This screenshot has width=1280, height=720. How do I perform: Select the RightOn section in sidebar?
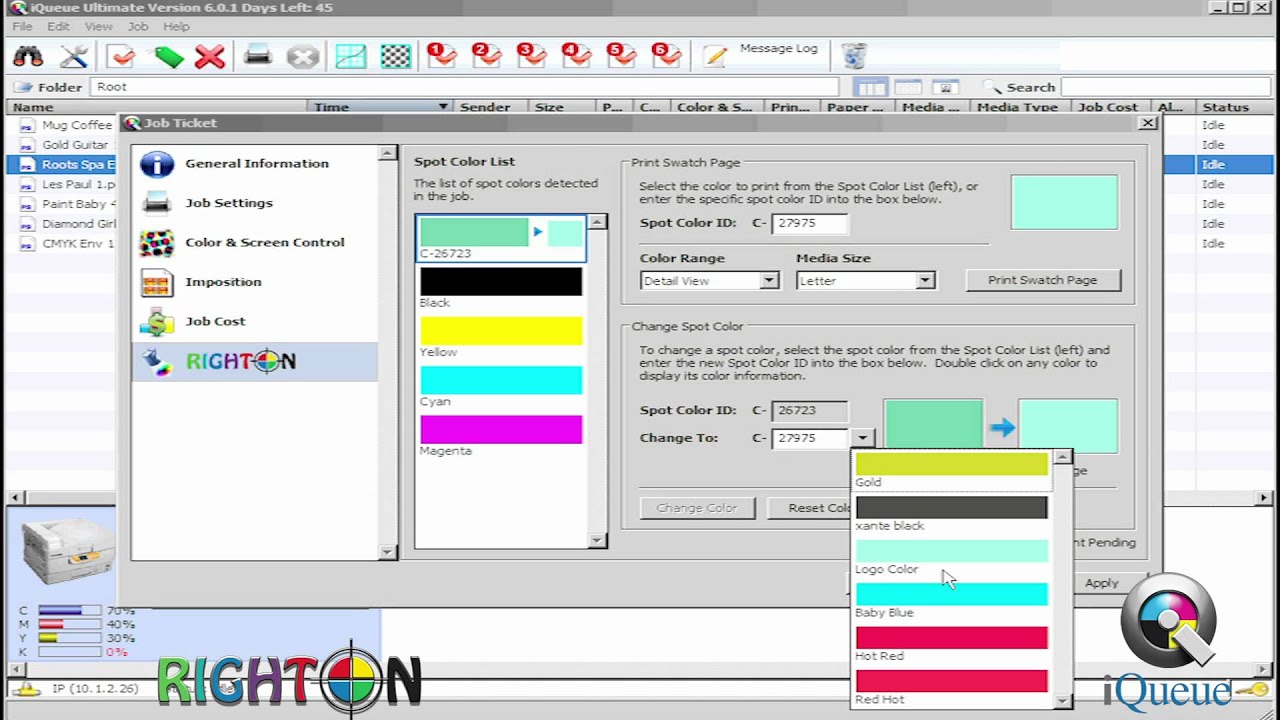point(255,361)
